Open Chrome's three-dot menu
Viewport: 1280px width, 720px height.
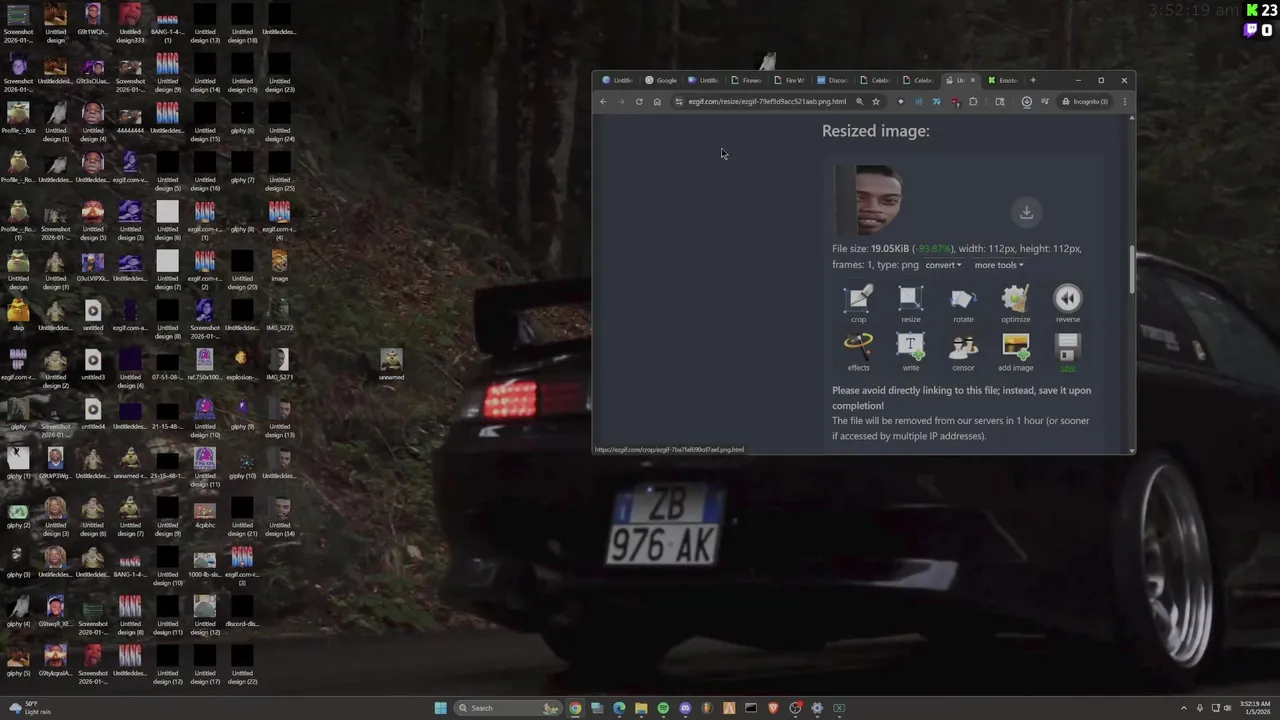(1124, 101)
